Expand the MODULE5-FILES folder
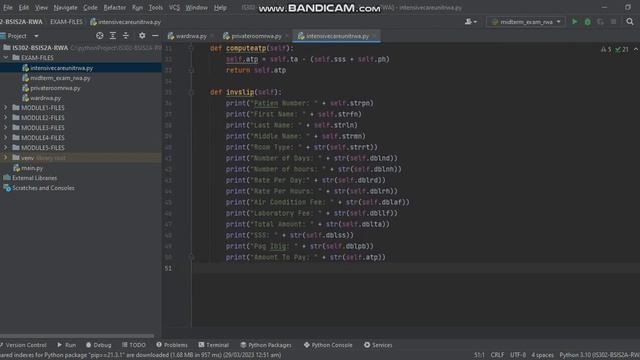The image size is (640, 360). [5, 148]
